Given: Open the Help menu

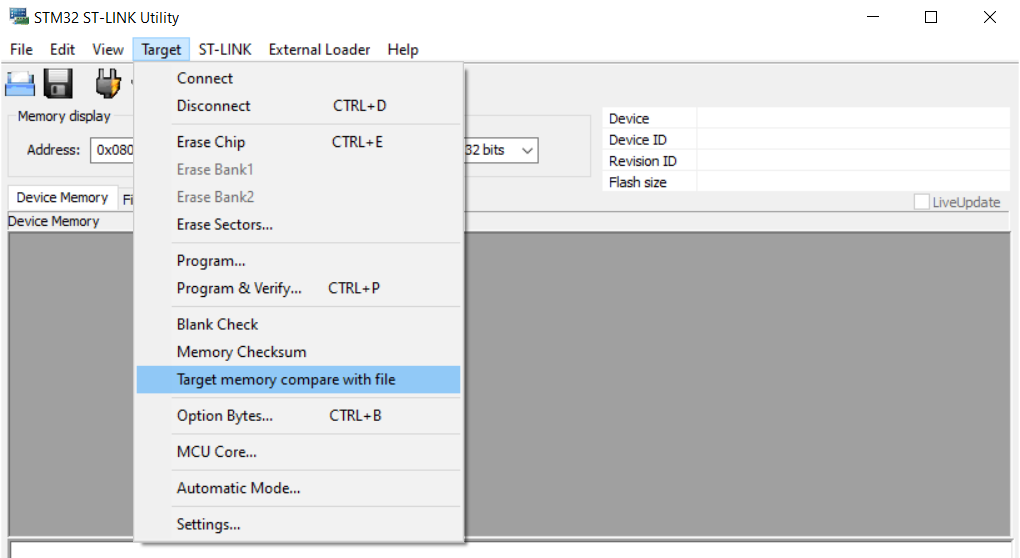Looking at the screenshot, I should 403,49.
